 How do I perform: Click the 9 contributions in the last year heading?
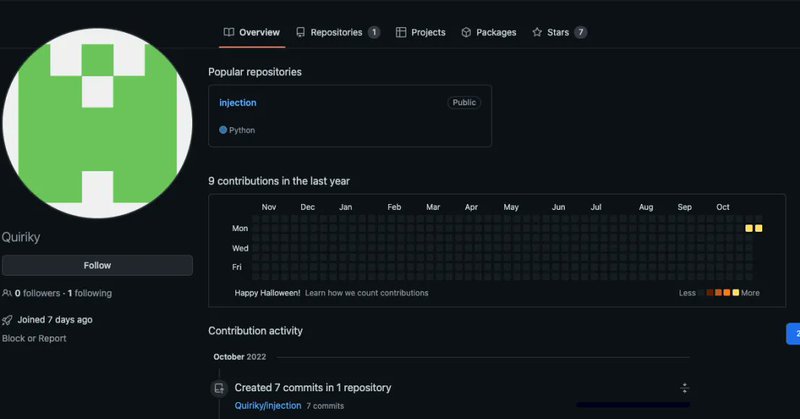279,181
